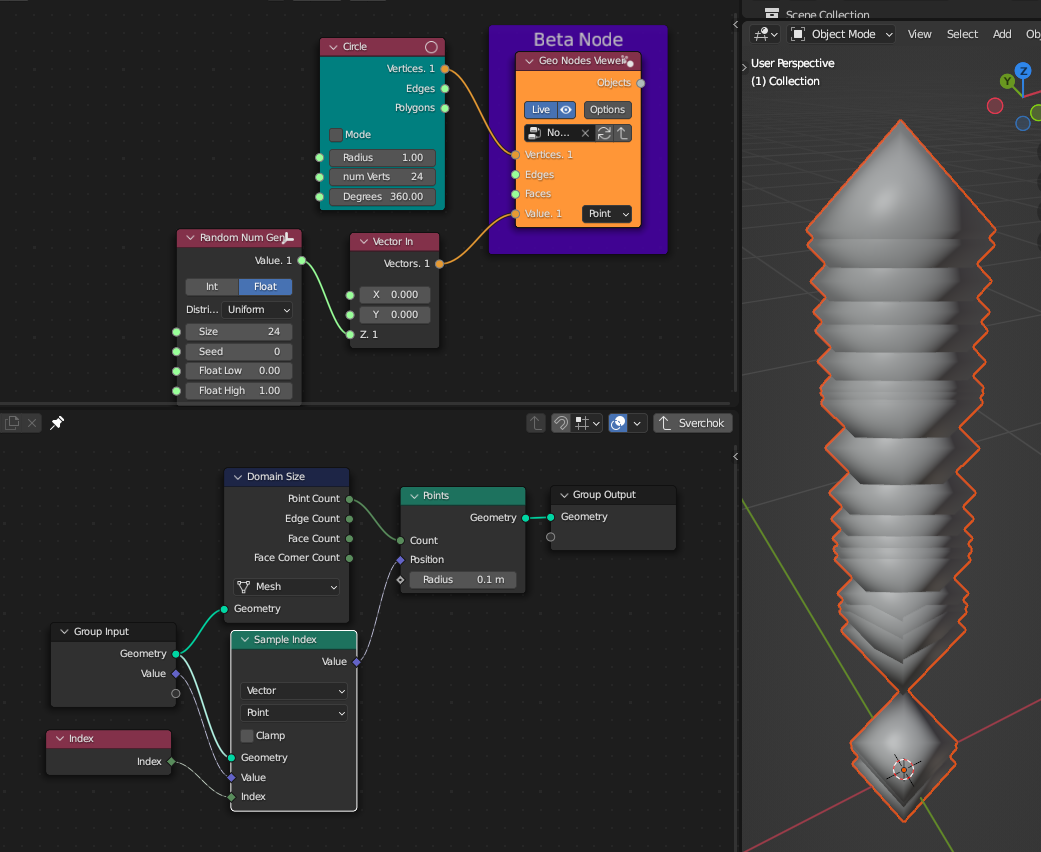This screenshot has height=852, width=1041.
Task: Select the Float type toggle
Action: (265, 287)
